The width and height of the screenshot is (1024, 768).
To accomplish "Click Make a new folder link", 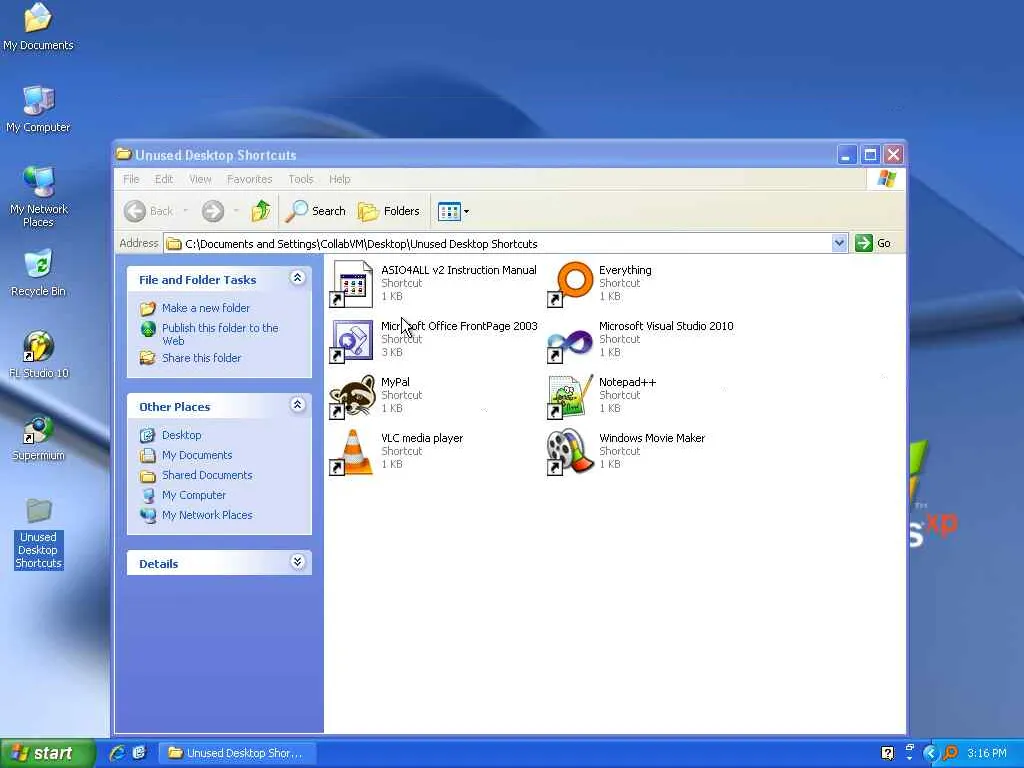I will coord(206,308).
